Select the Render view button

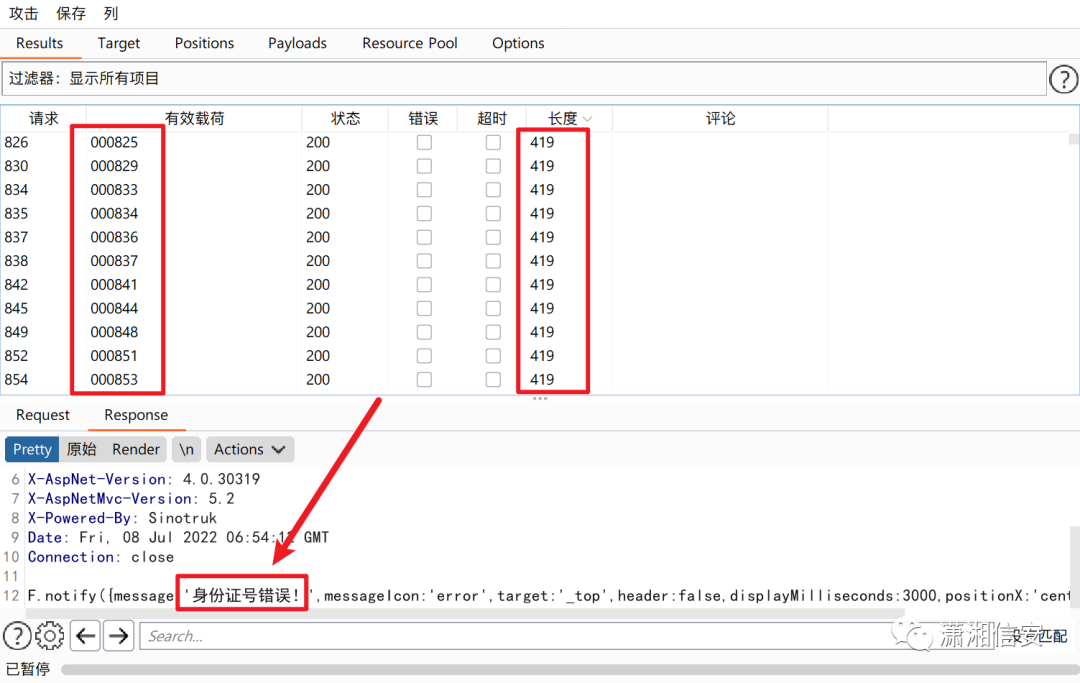136,449
